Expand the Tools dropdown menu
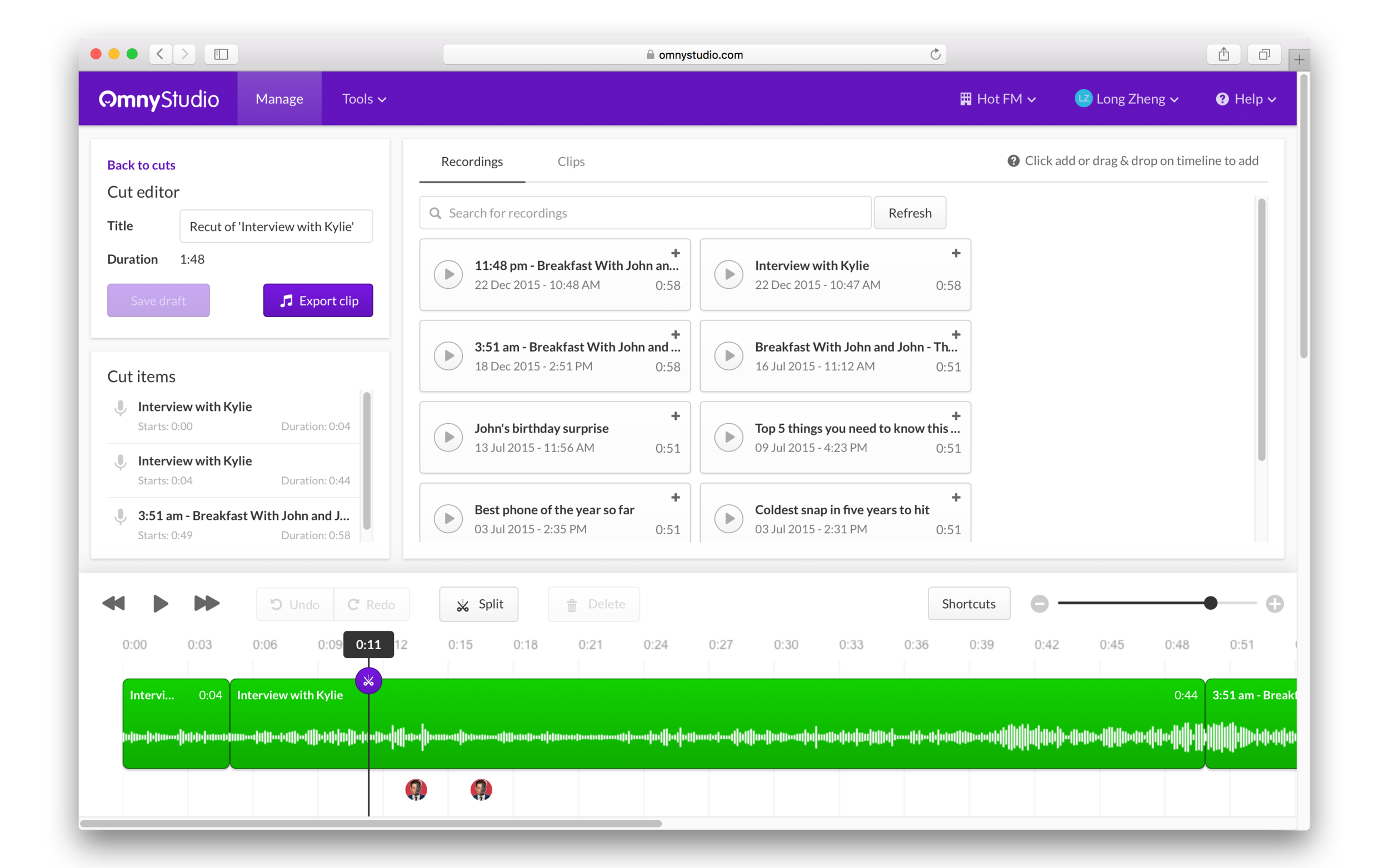Image resolution: width=1389 pixels, height=868 pixels. (x=364, y=99)
